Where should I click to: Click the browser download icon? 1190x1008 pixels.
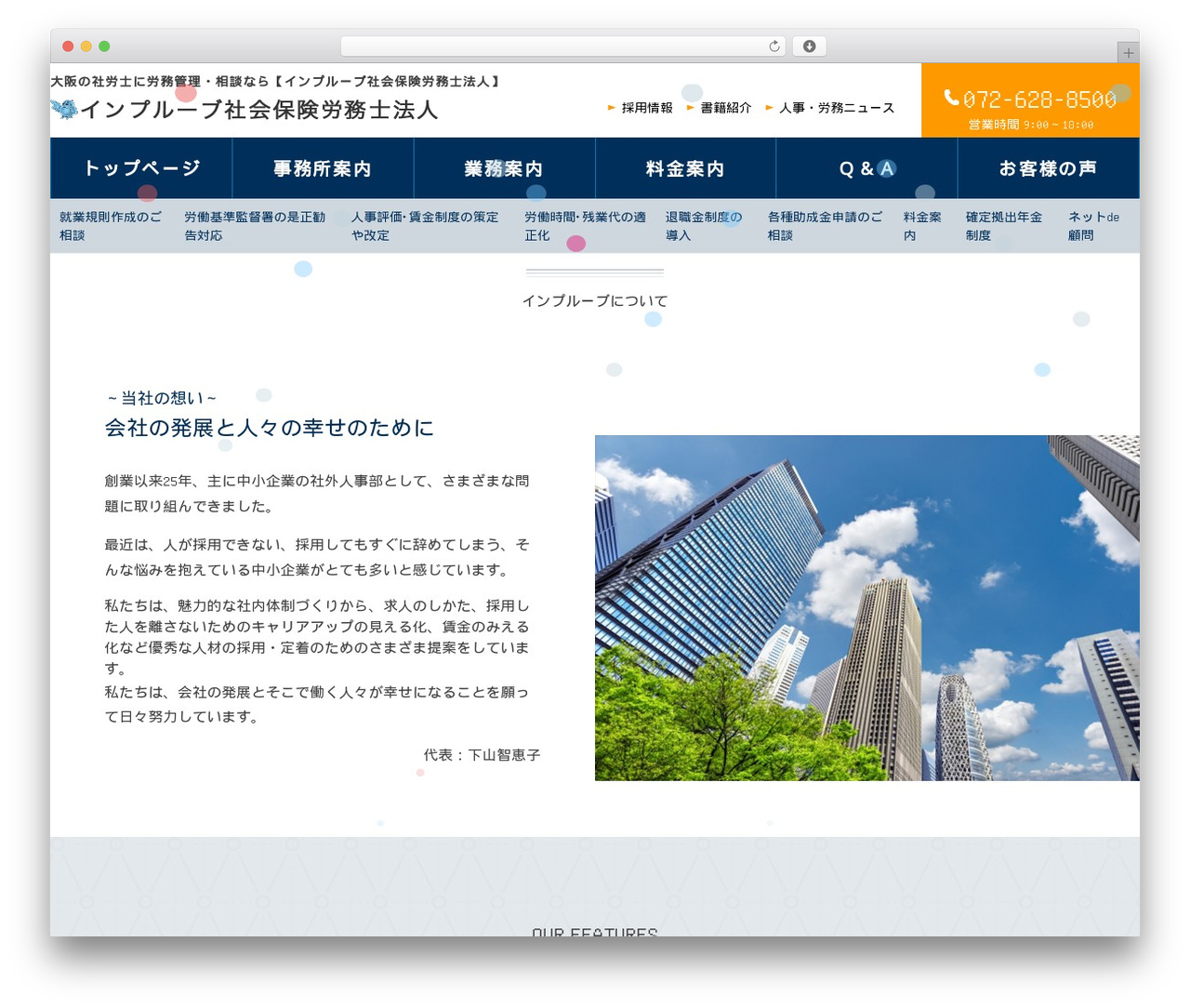tap(809, 46)
